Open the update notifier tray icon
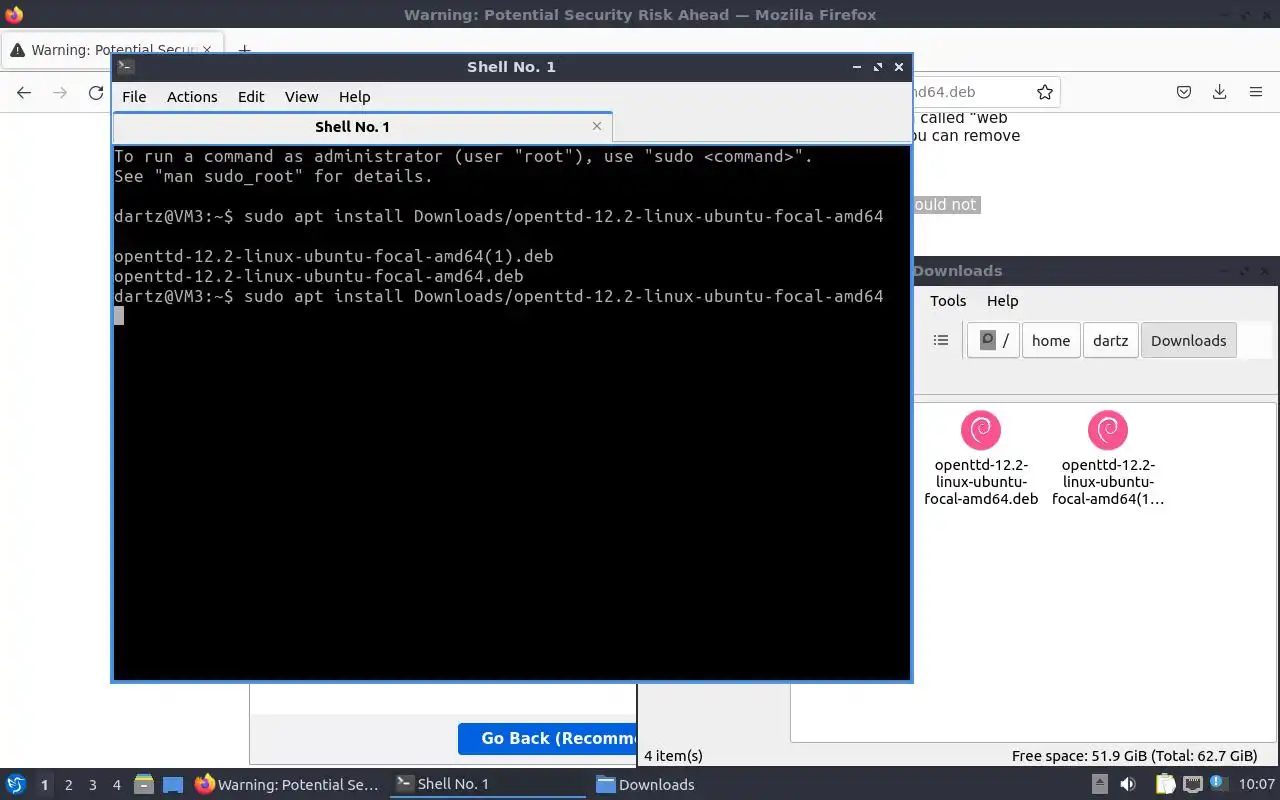The width and height of the screenshot is (1280, 800). click(1219, 784)
